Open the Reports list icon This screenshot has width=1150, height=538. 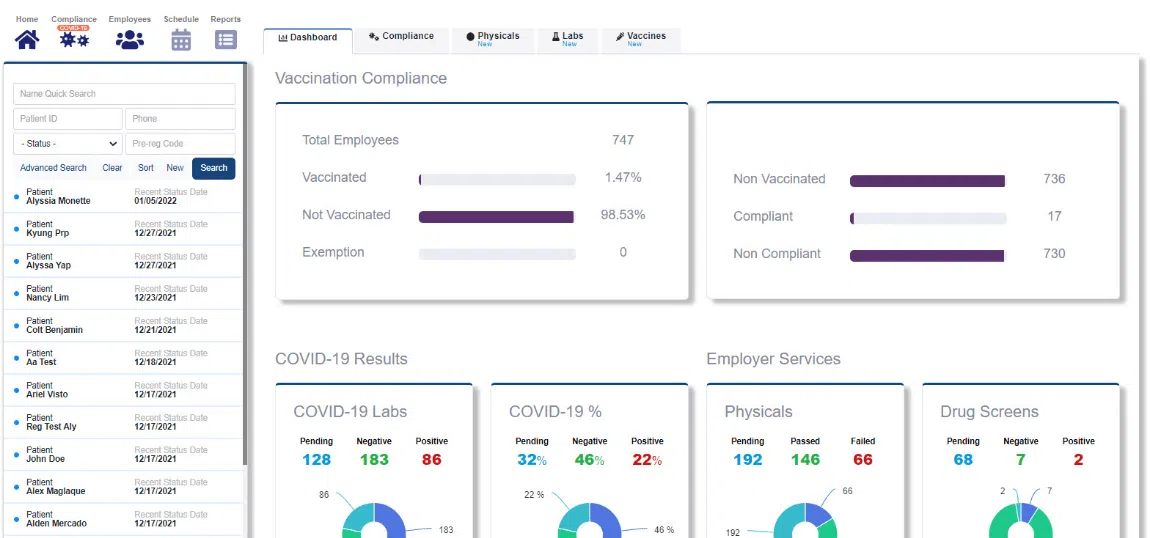[x=225, y=39]
